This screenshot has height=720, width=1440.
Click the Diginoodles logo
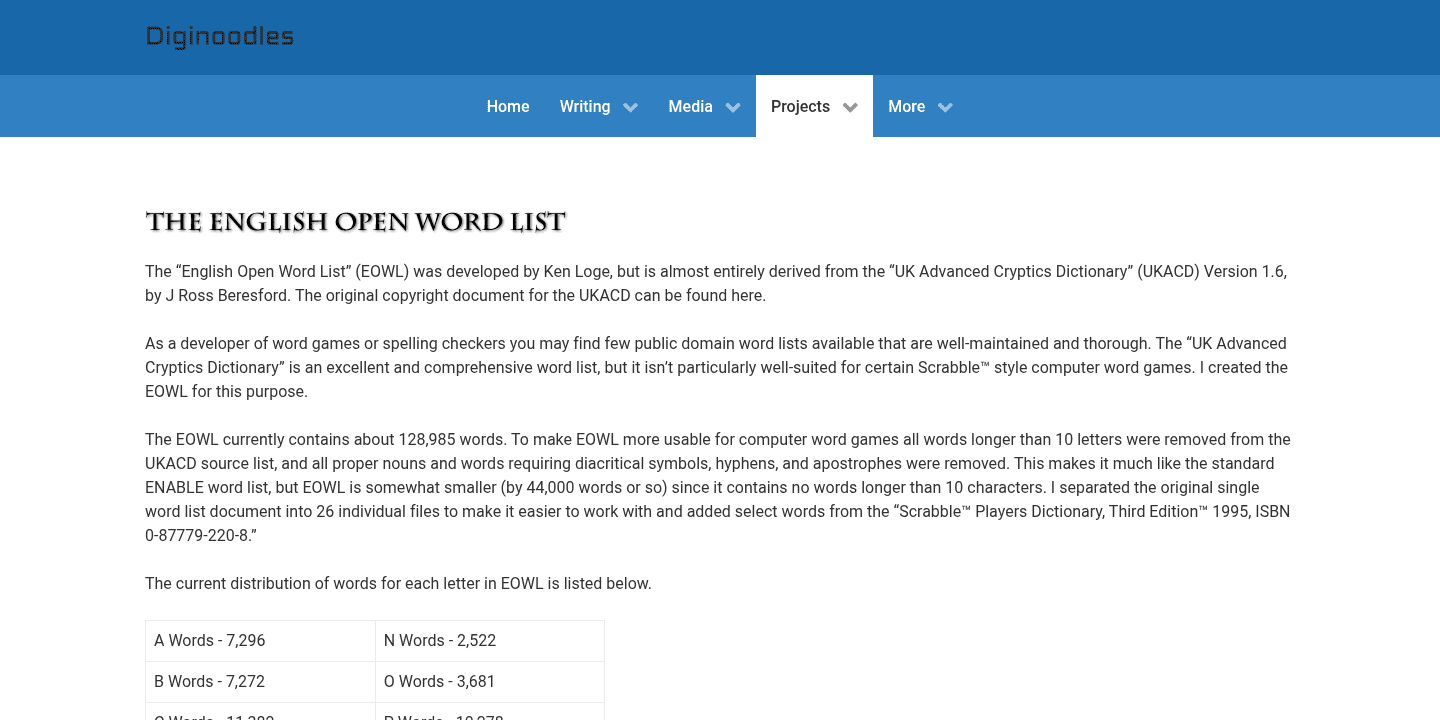click(219, 37)
